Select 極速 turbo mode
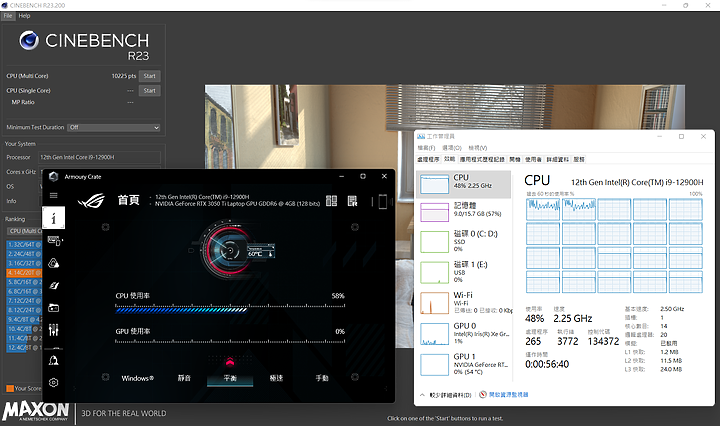Viewport: 720px width, 426px height. click(276, 378)
